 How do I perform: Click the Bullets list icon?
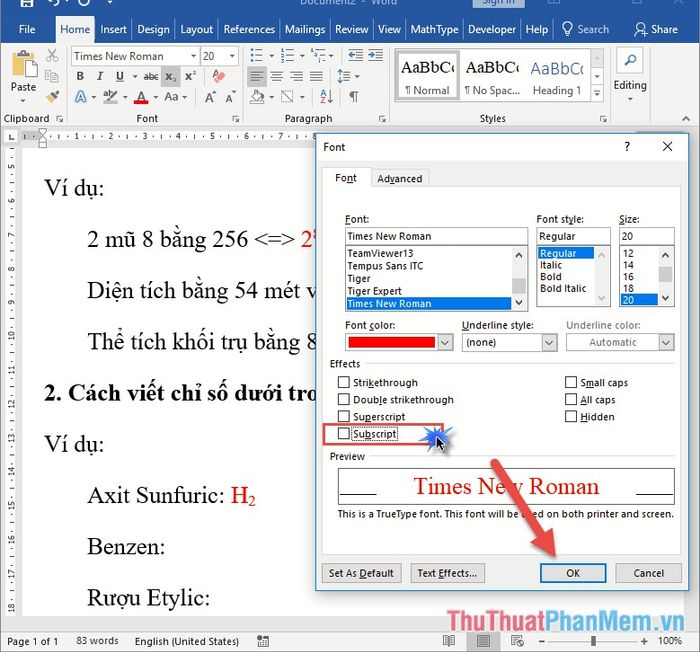(257, 56)
